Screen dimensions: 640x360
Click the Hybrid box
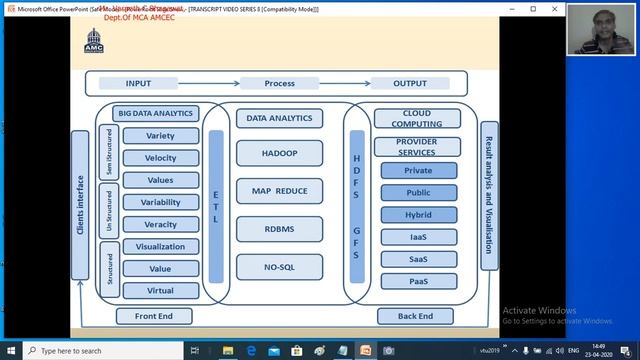pyautogui.click(x=419, y=215)
